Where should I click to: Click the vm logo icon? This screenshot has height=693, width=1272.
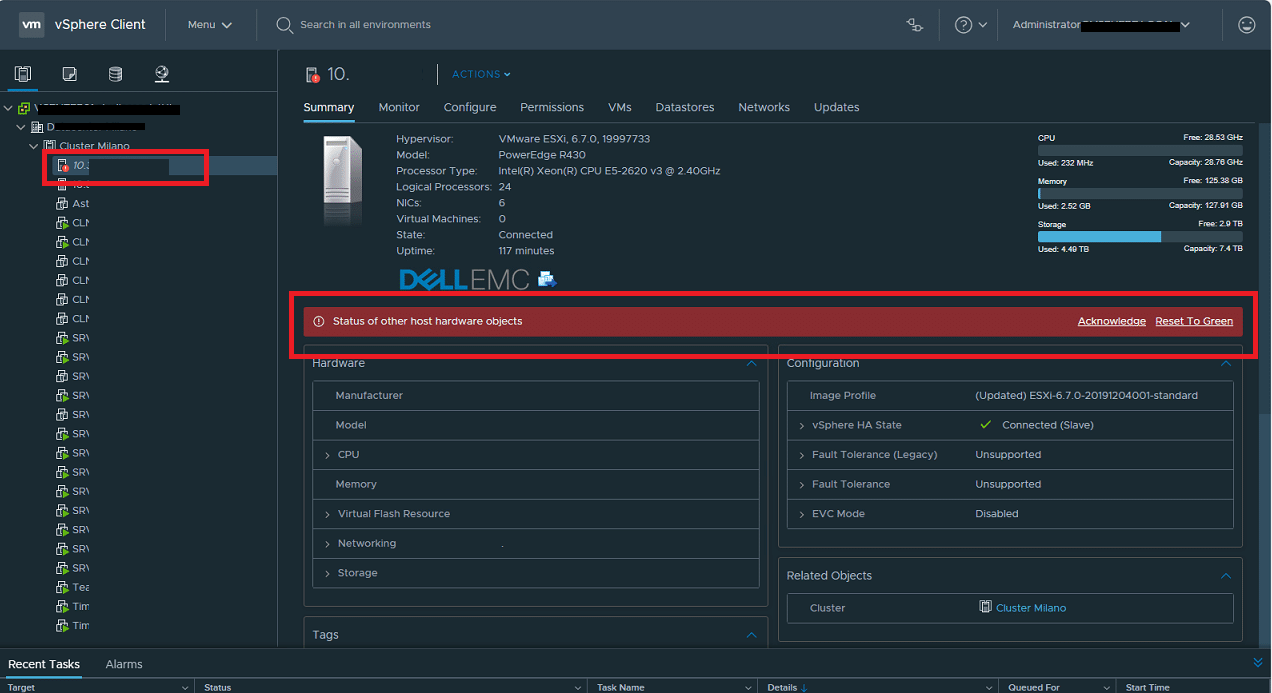(x=31, y=24)
